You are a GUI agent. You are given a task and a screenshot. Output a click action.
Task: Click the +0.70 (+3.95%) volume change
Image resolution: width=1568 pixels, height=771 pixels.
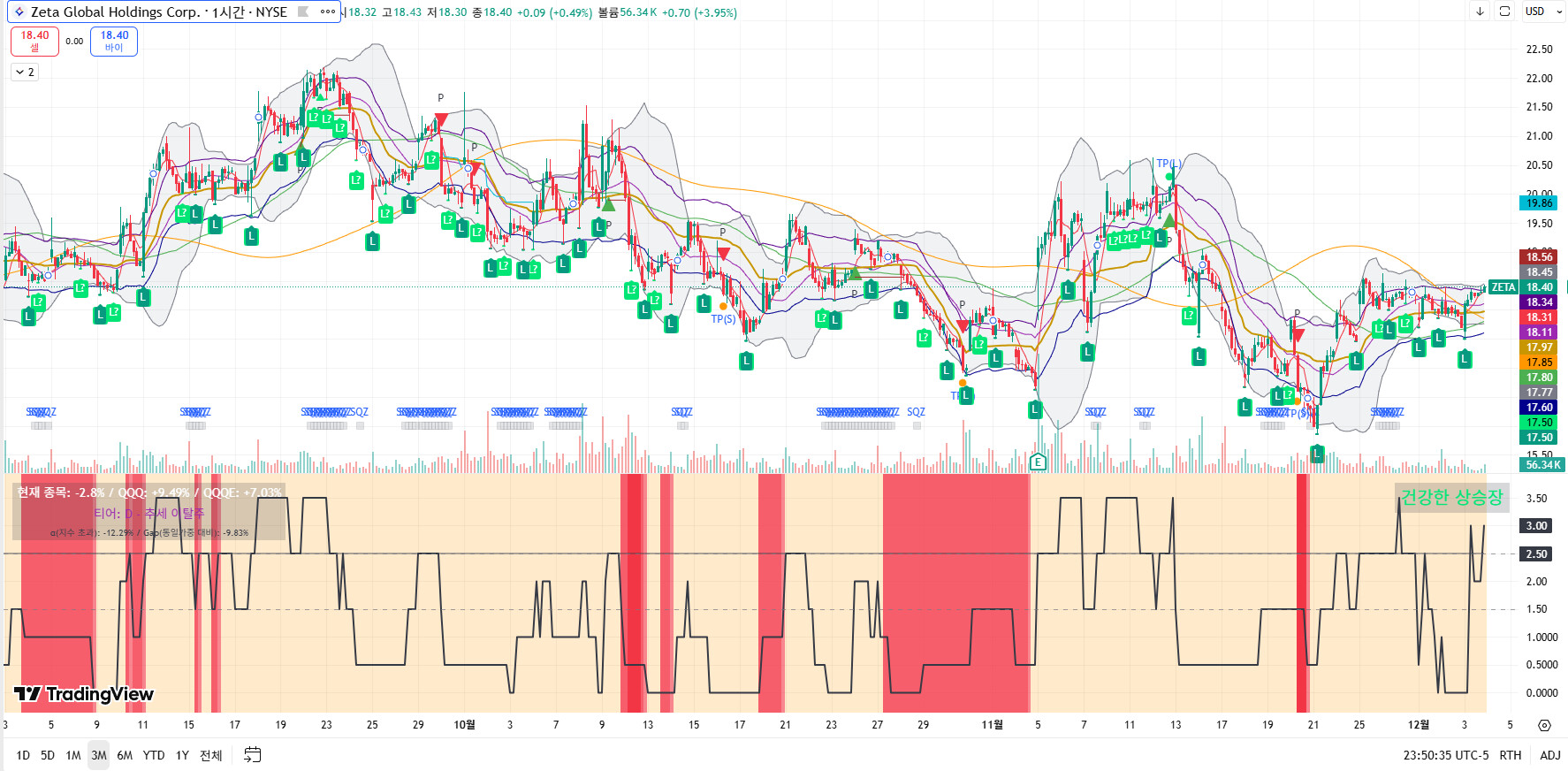[x=699, y=12]
